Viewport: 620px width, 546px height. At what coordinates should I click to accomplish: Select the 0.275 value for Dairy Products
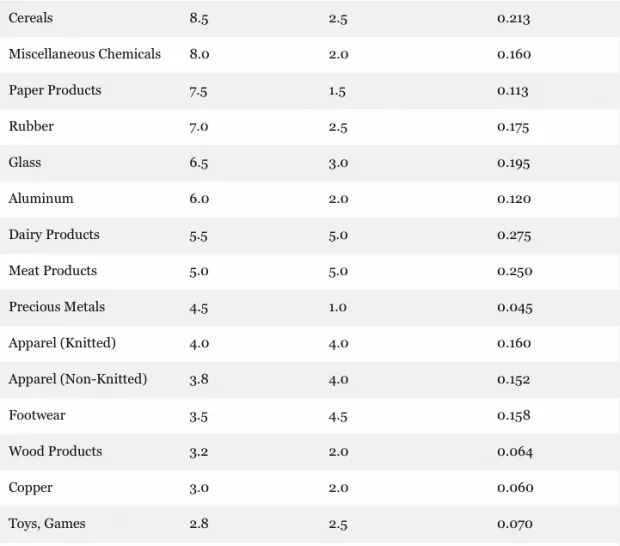pyautogui.click(x=514, y=234)
